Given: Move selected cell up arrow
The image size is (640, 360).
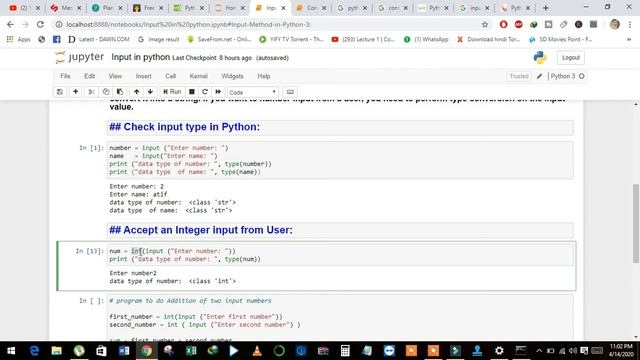Looking at the screenshot, I should (137, 92).
